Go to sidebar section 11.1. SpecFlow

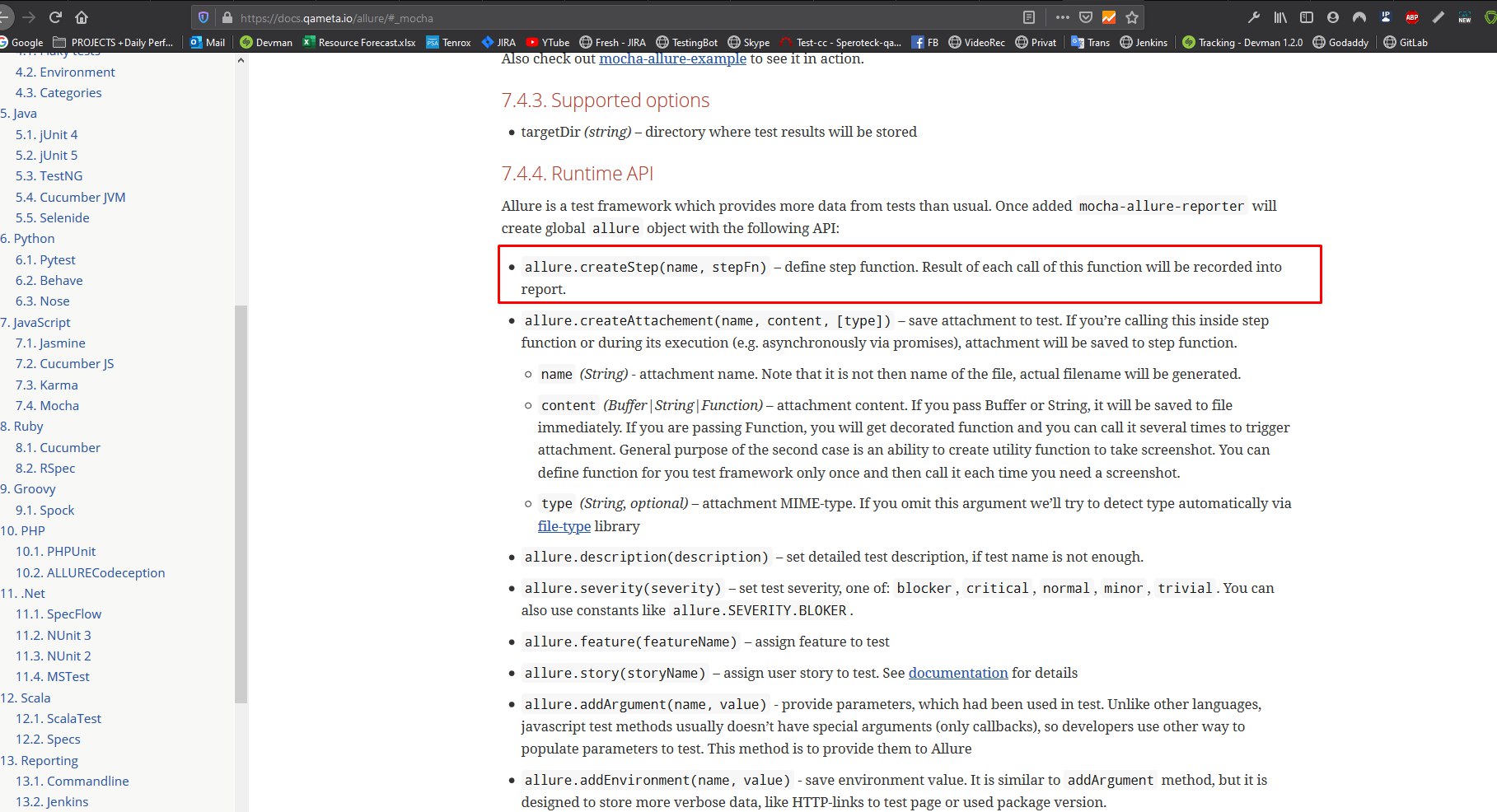click(x=58, y=614)
